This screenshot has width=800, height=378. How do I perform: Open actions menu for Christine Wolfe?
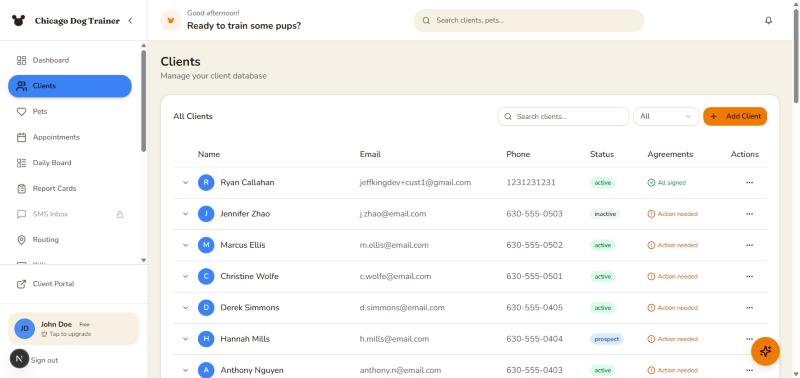pos(749,276)
